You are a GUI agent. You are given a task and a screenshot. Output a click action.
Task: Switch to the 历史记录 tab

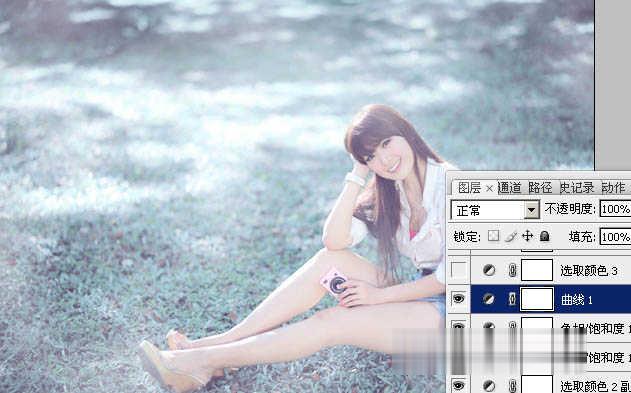(577, 187)
